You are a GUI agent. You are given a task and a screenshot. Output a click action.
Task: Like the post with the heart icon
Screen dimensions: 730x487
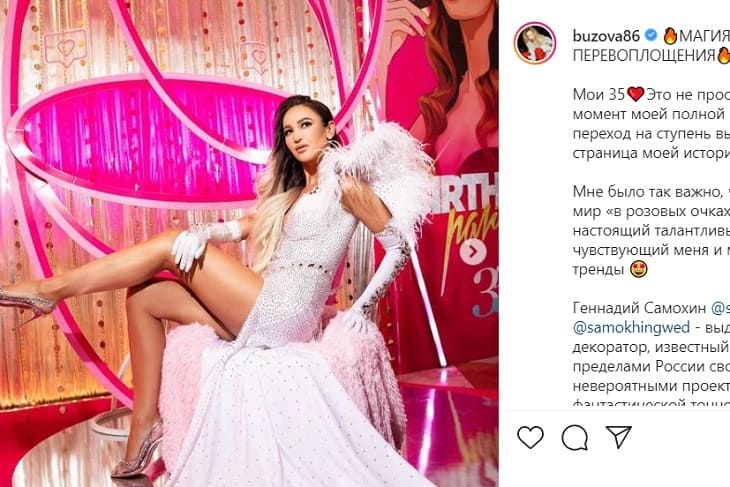[530, 437]
